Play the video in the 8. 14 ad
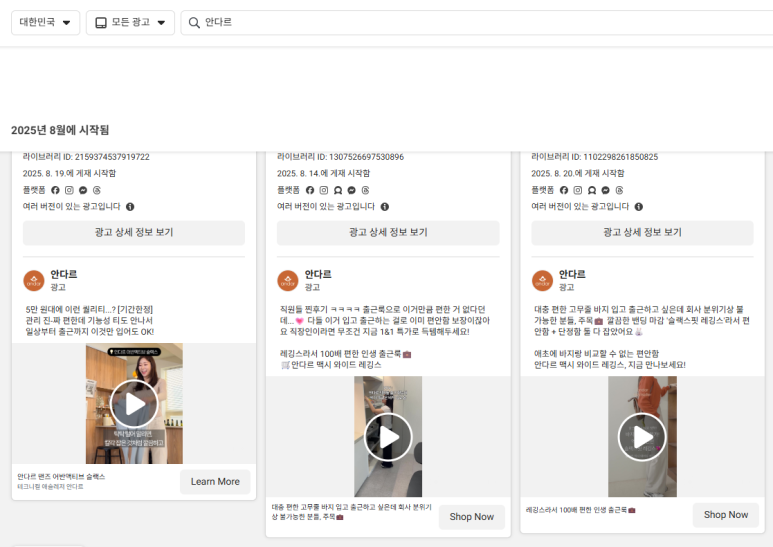Screen dimensions: 773x547 coord(388,437)
